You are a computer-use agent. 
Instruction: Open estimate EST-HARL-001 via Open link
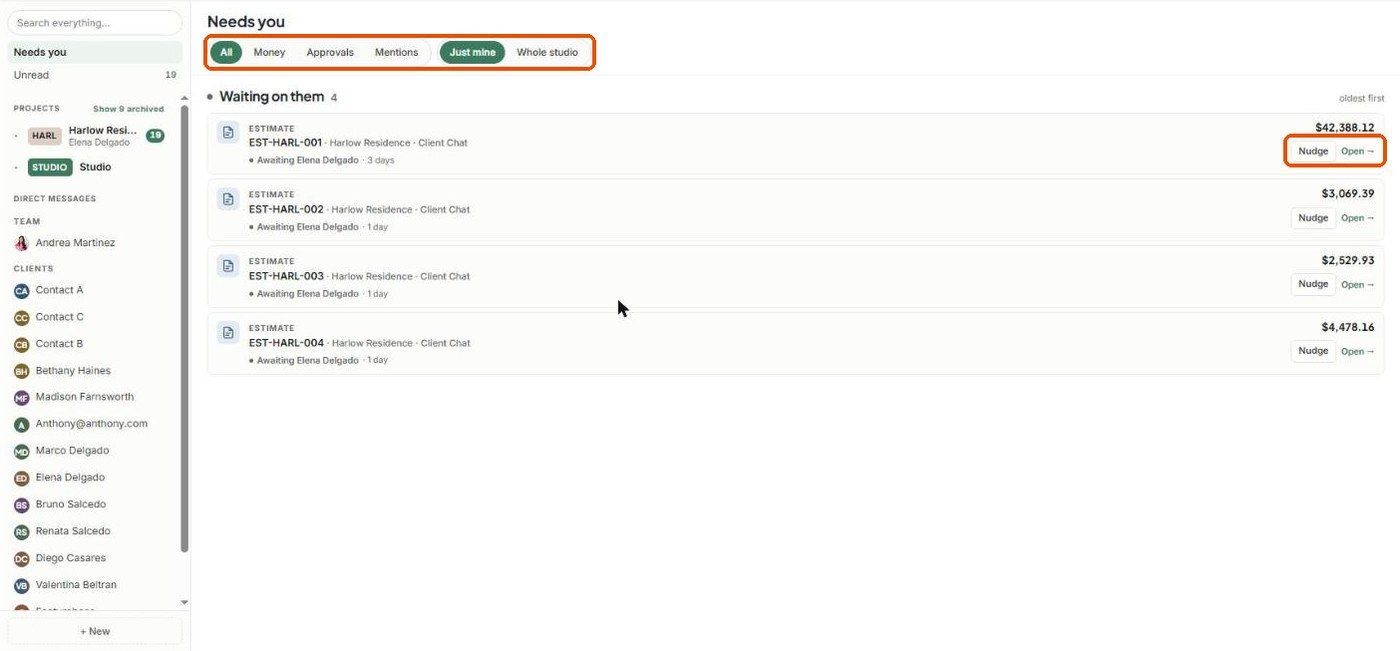[1358, 151]
